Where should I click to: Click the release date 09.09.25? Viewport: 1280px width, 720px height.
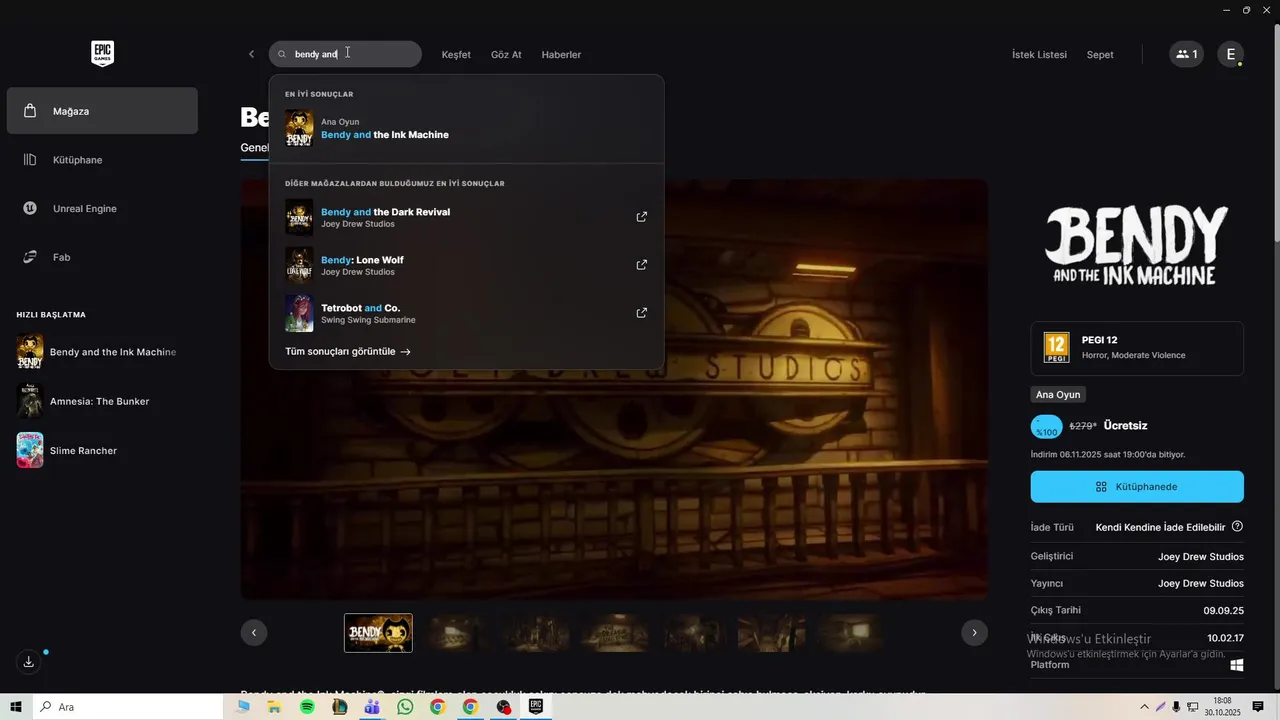click(x=1224, y=610)
